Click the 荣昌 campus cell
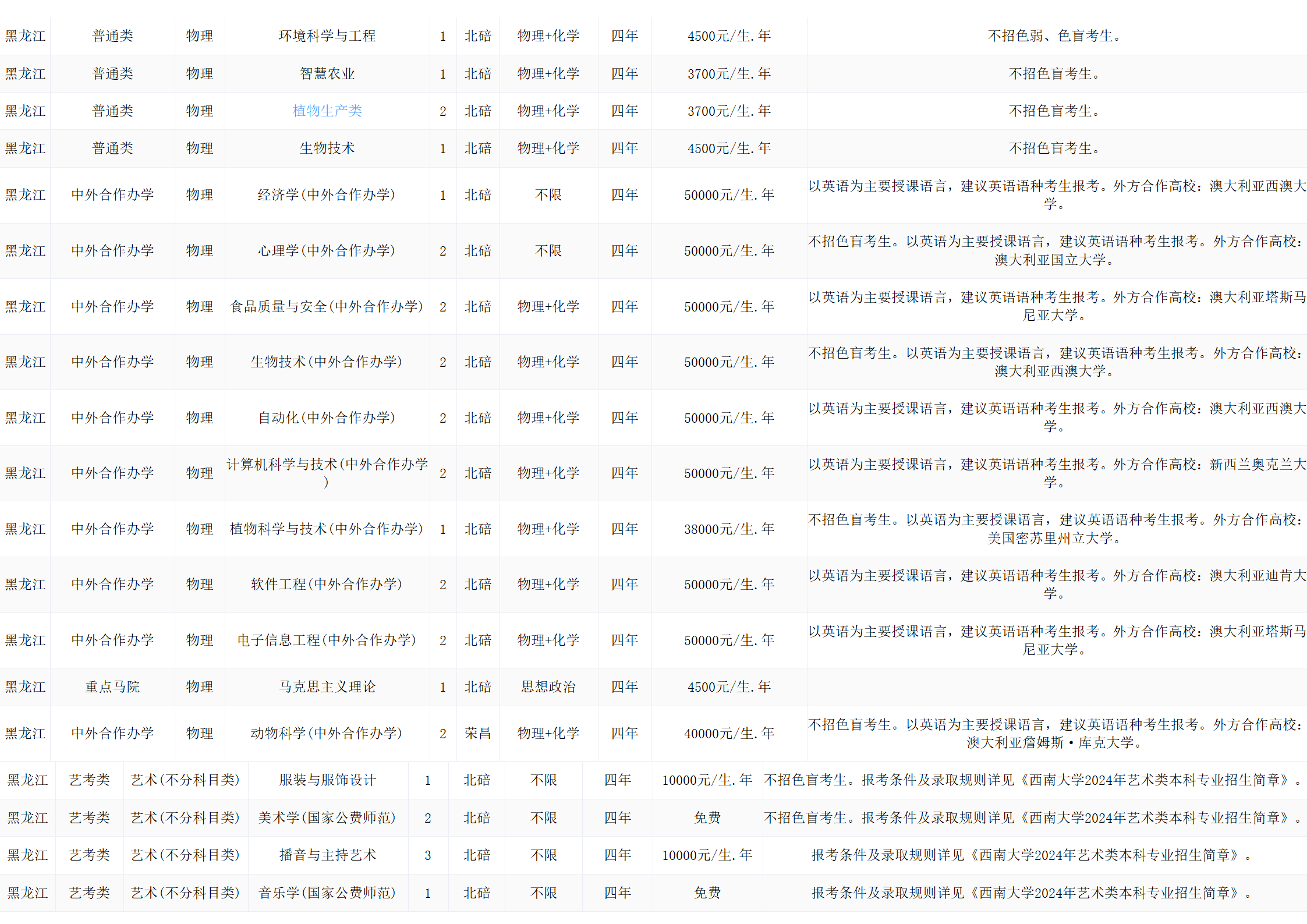This screenshot has height=924, width=1307. pyautogui.click(x=477, y=733)
